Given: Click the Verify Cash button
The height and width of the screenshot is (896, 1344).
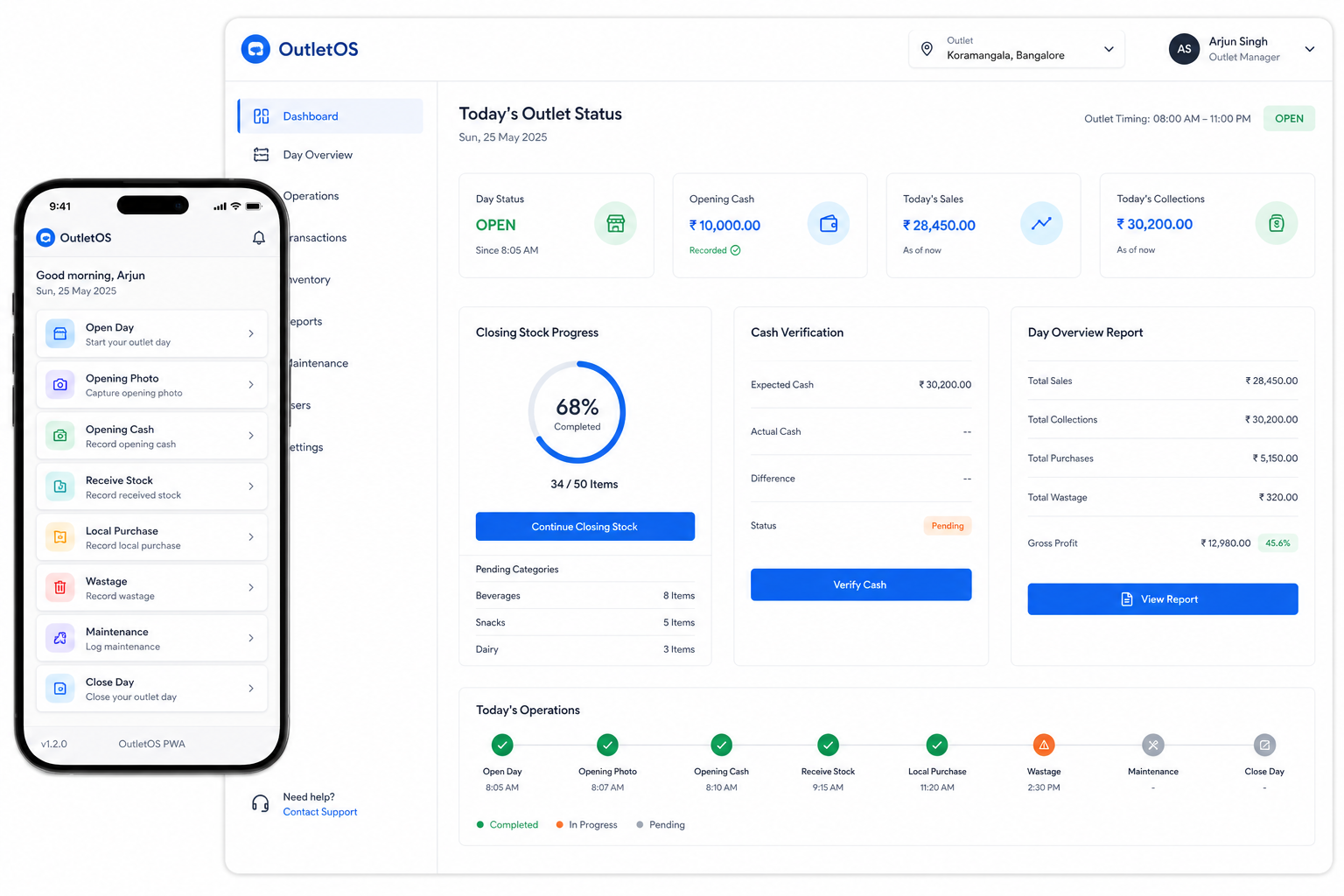Looking at the screenshot, I should [x=861, y=584].
